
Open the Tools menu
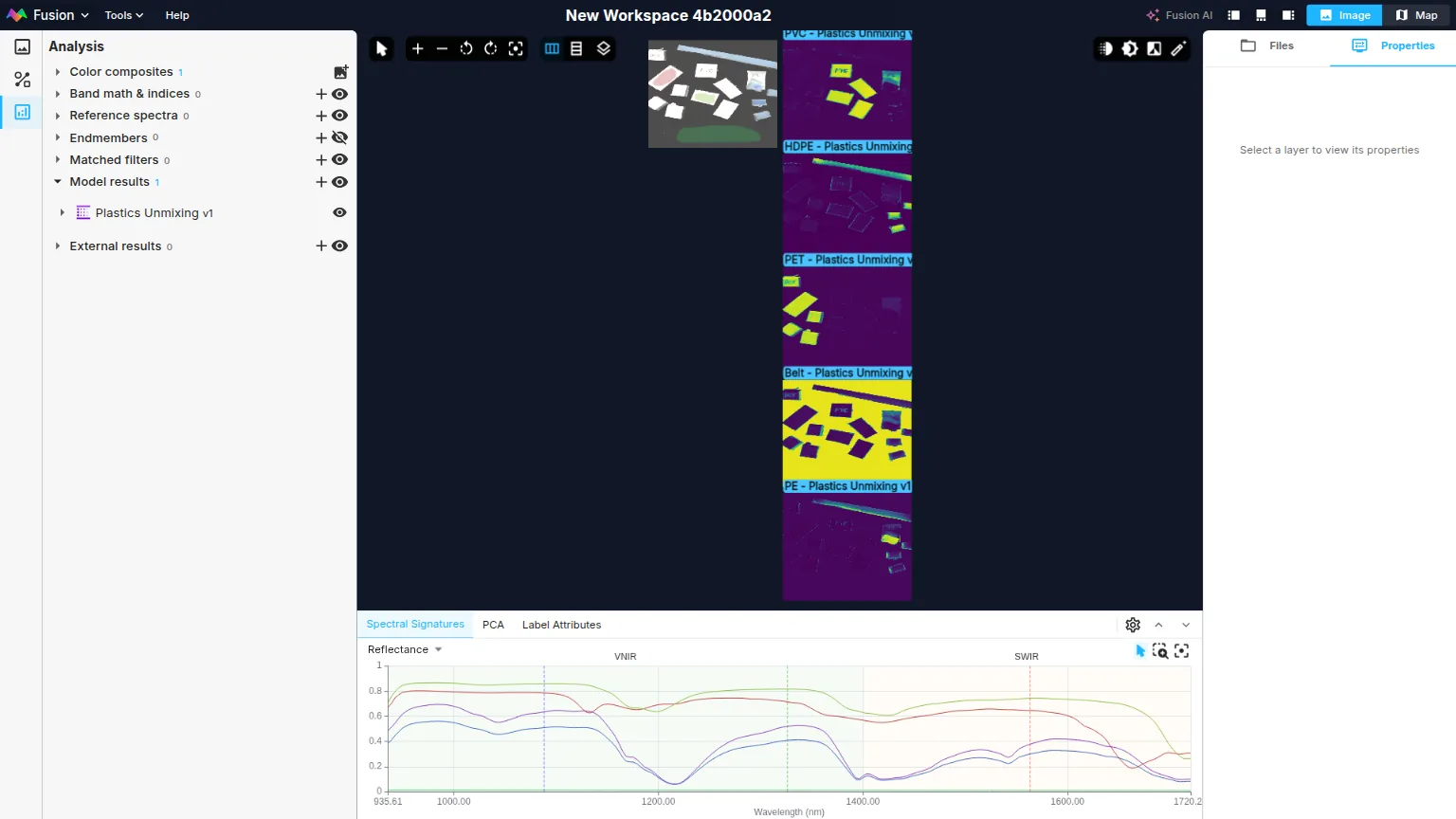[124, 15]
